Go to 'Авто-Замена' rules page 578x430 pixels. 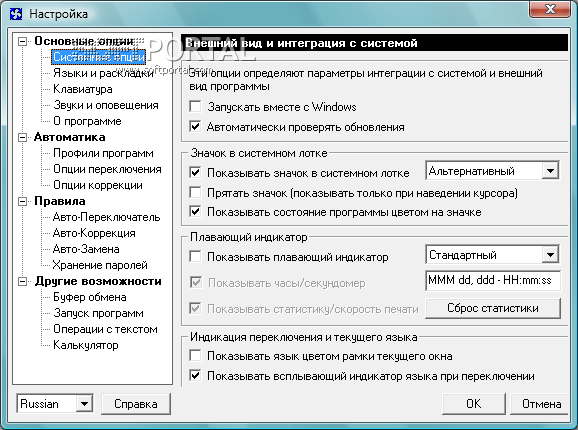(x=86, y=249)
